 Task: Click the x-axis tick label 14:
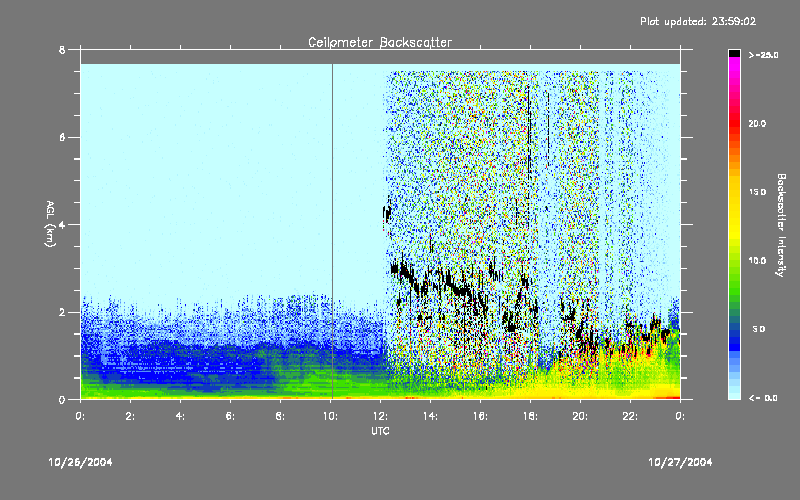point(430,416)
